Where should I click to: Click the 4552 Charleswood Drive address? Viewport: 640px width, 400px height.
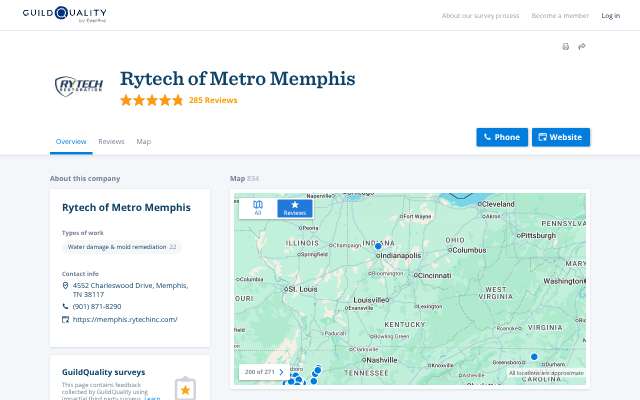pyautogui.click(x=130, y=290)
